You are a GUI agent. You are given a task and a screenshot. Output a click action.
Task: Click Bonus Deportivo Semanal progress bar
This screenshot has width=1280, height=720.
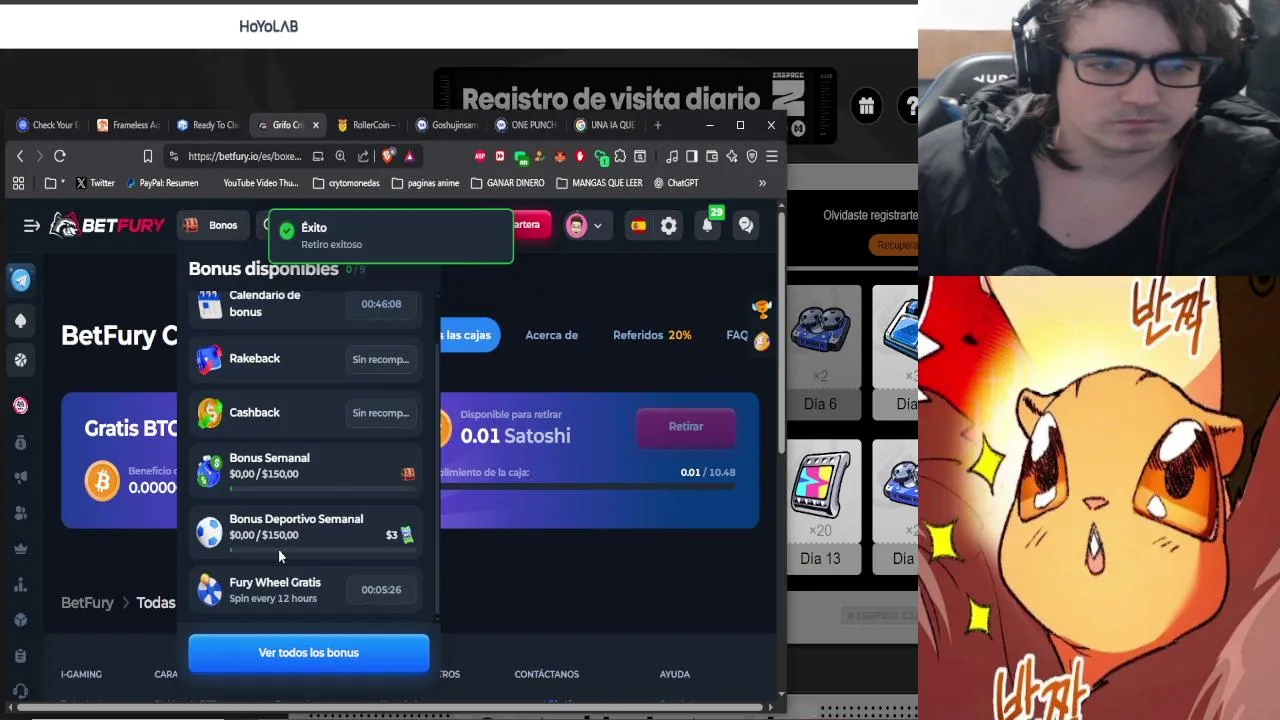click(322, 549)
